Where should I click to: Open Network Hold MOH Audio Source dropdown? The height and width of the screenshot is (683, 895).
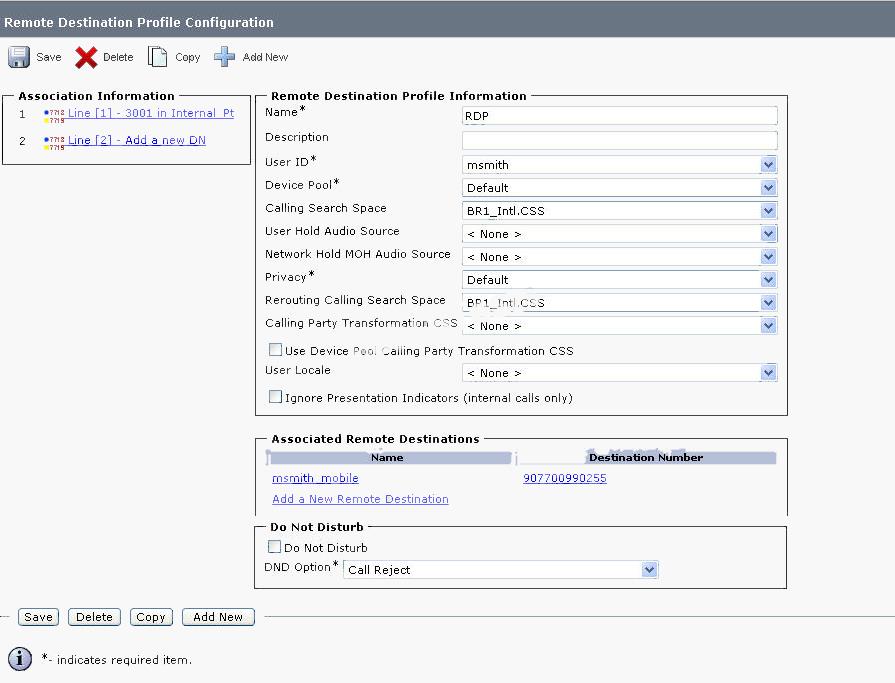(x=619, y=257)
